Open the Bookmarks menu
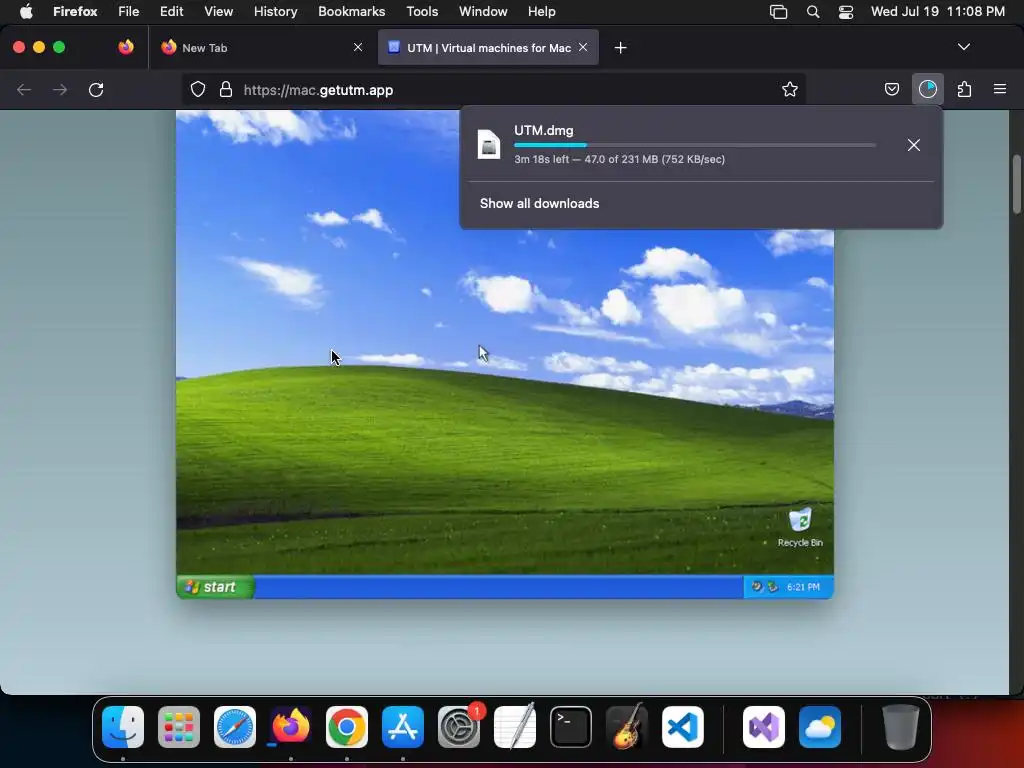 [351, 12]
